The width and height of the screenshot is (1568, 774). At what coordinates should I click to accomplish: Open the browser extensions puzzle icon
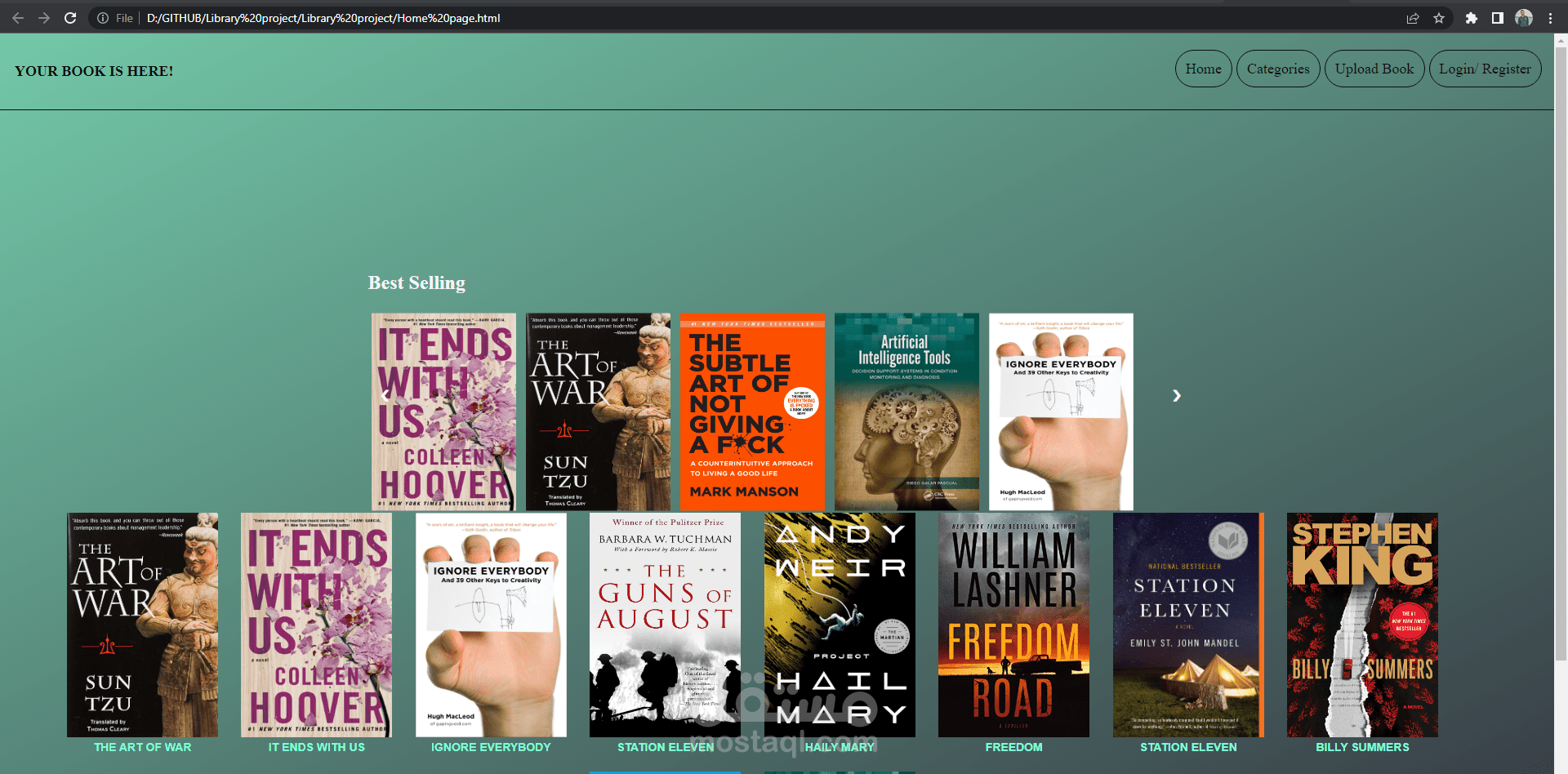(1471, 17)
